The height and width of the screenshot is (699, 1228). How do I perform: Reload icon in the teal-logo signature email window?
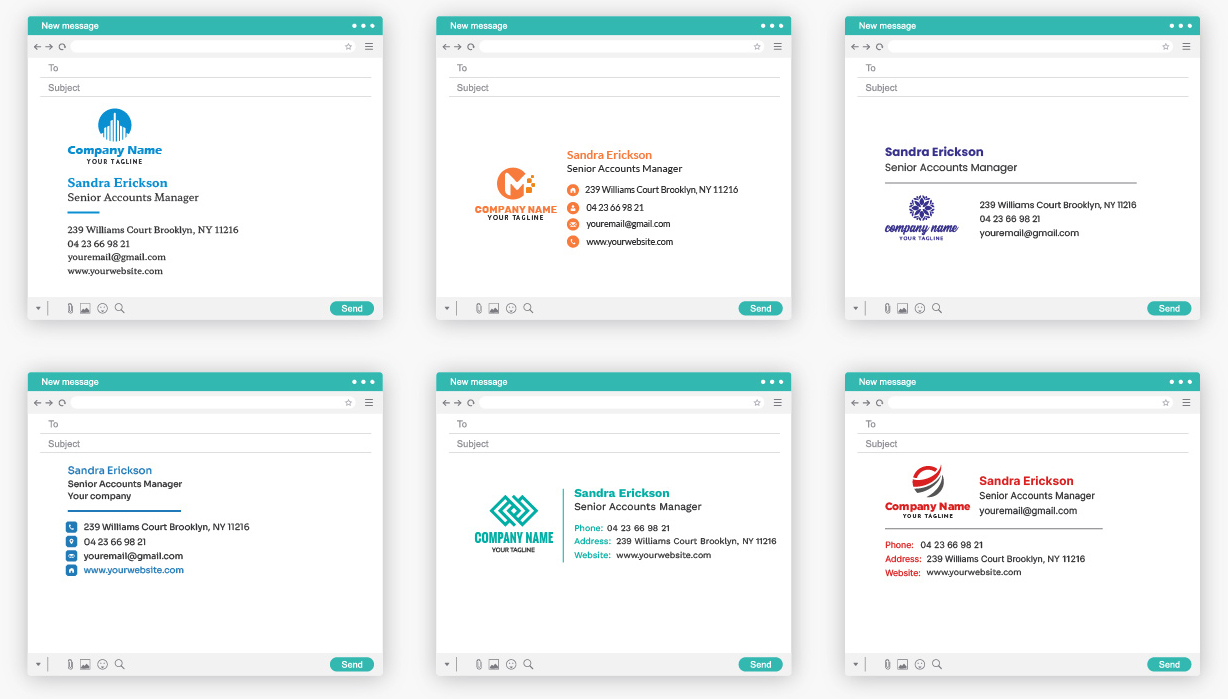[471, 403]
